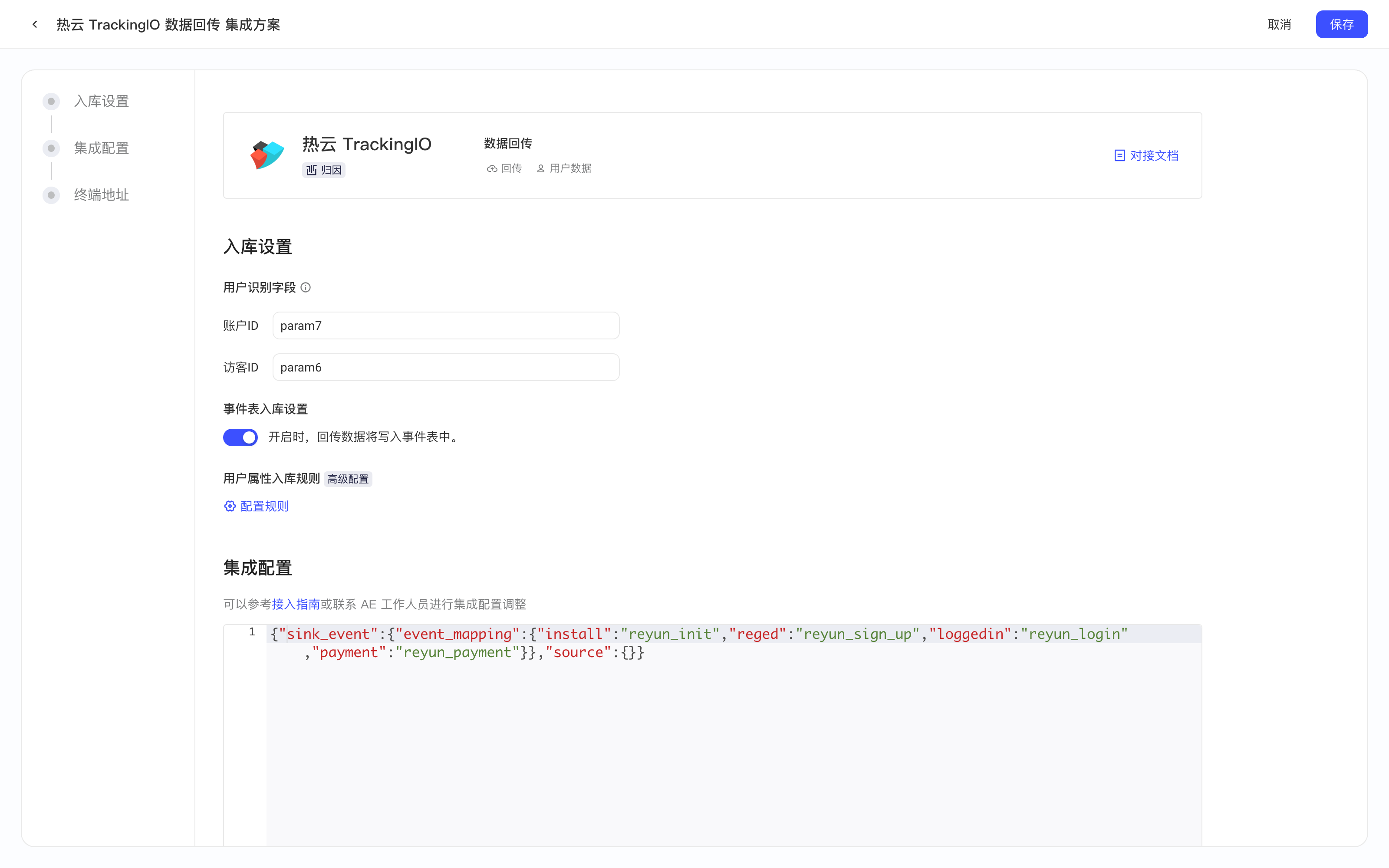1389x868 pixels.
Task: Click the 热云 TrackingIO logo
Action: pyautogui.click(x=267, y=155)
